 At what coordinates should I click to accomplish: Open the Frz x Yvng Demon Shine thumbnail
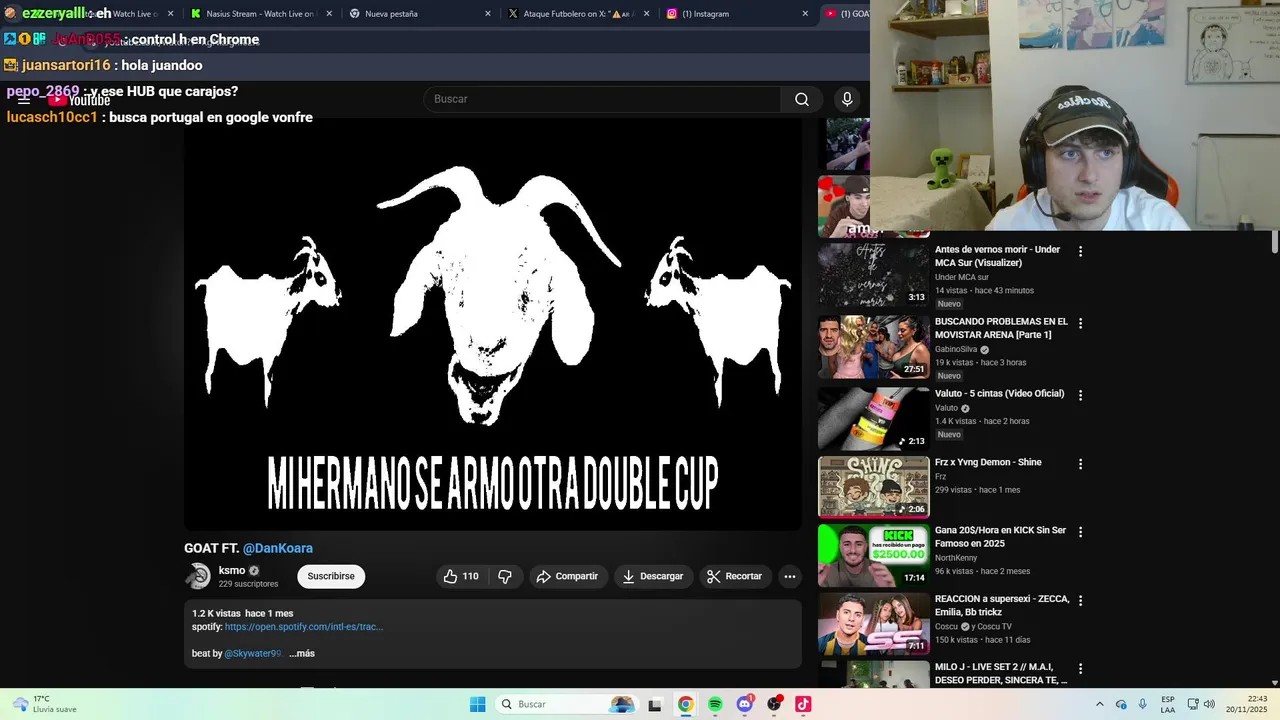[x=874, y=487]
